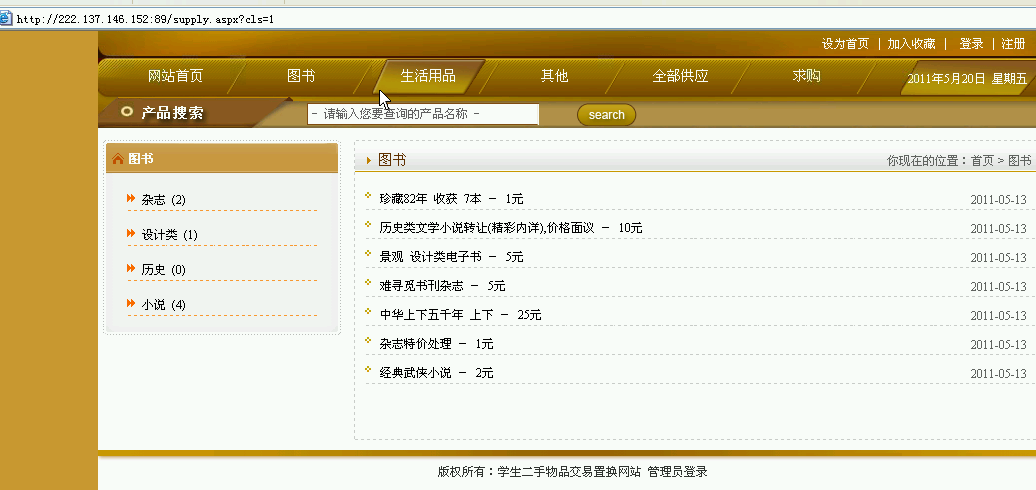Open the 全部供应 navigation tab

click(681, 76)
